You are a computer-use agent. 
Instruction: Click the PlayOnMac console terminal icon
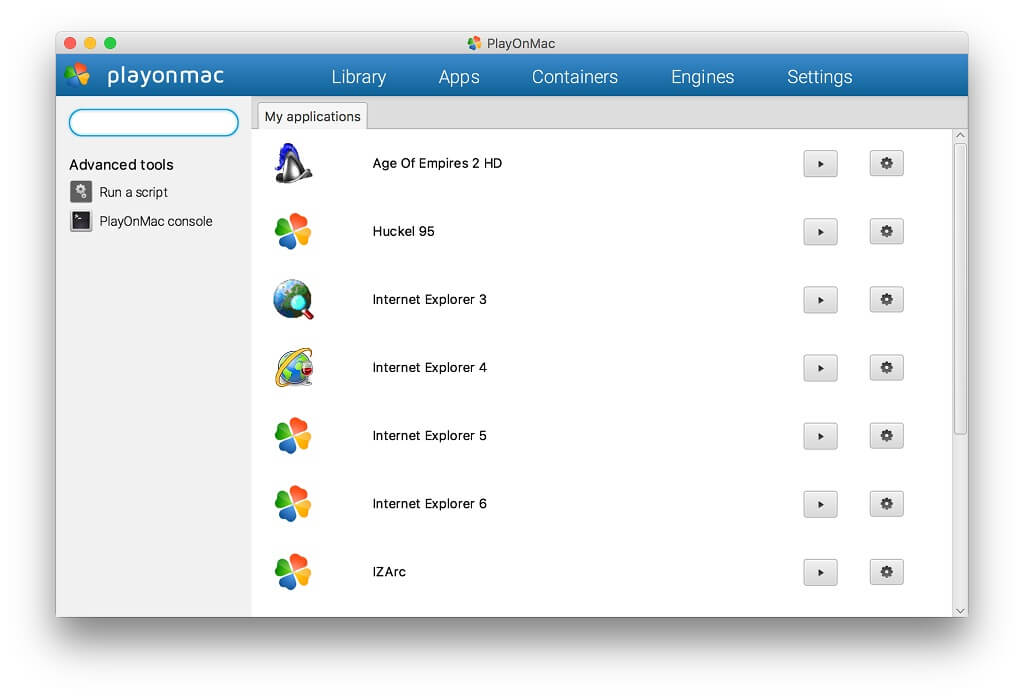pyautogui.click(x=81, y=221)
